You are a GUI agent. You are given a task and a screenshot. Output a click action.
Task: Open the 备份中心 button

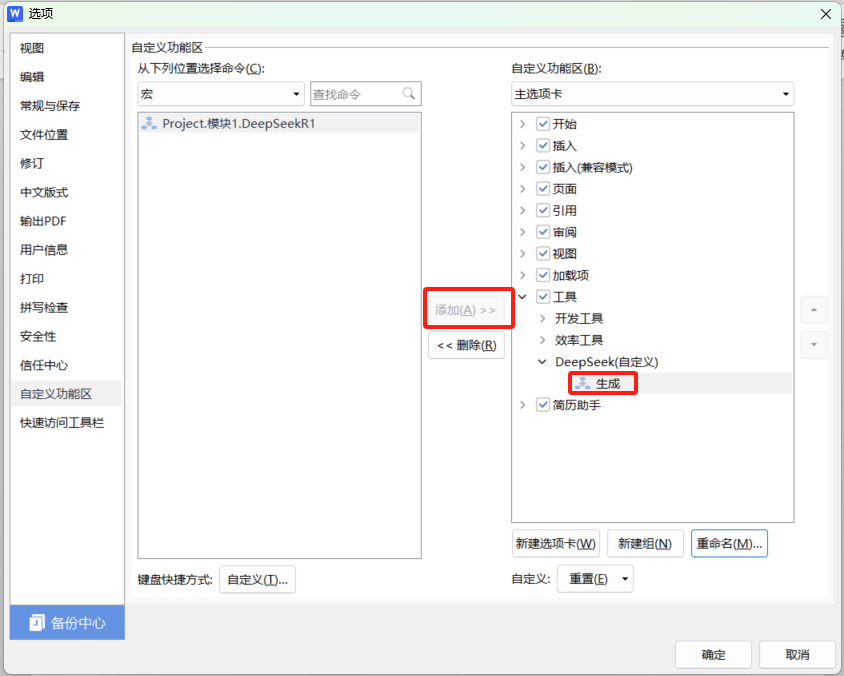point(67,623)
